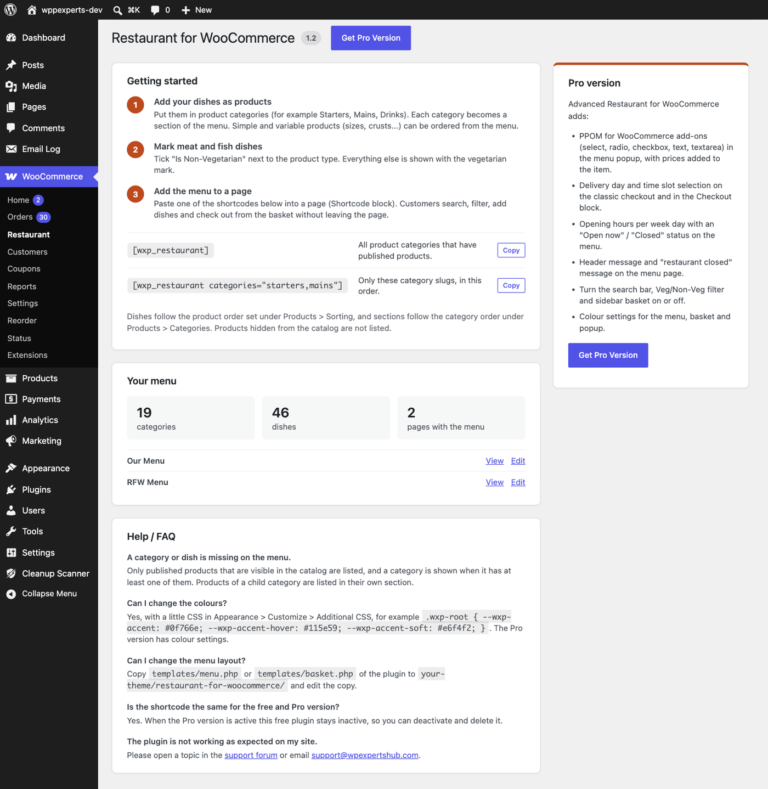The height and width of the screenshot is (789, 768).
Task: Open the Extensions submenu item
Action: pyautogui.click(x=27, y=355)
